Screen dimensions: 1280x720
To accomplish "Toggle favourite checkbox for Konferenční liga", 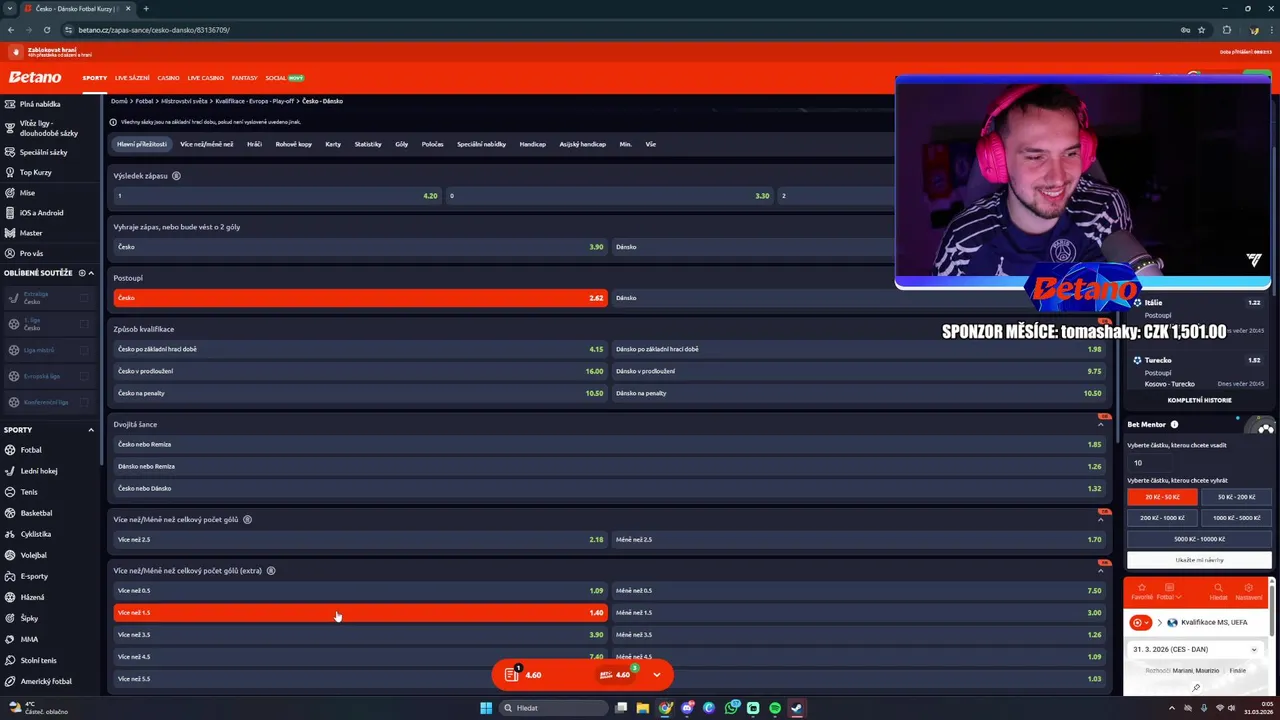I will (84, 402).
